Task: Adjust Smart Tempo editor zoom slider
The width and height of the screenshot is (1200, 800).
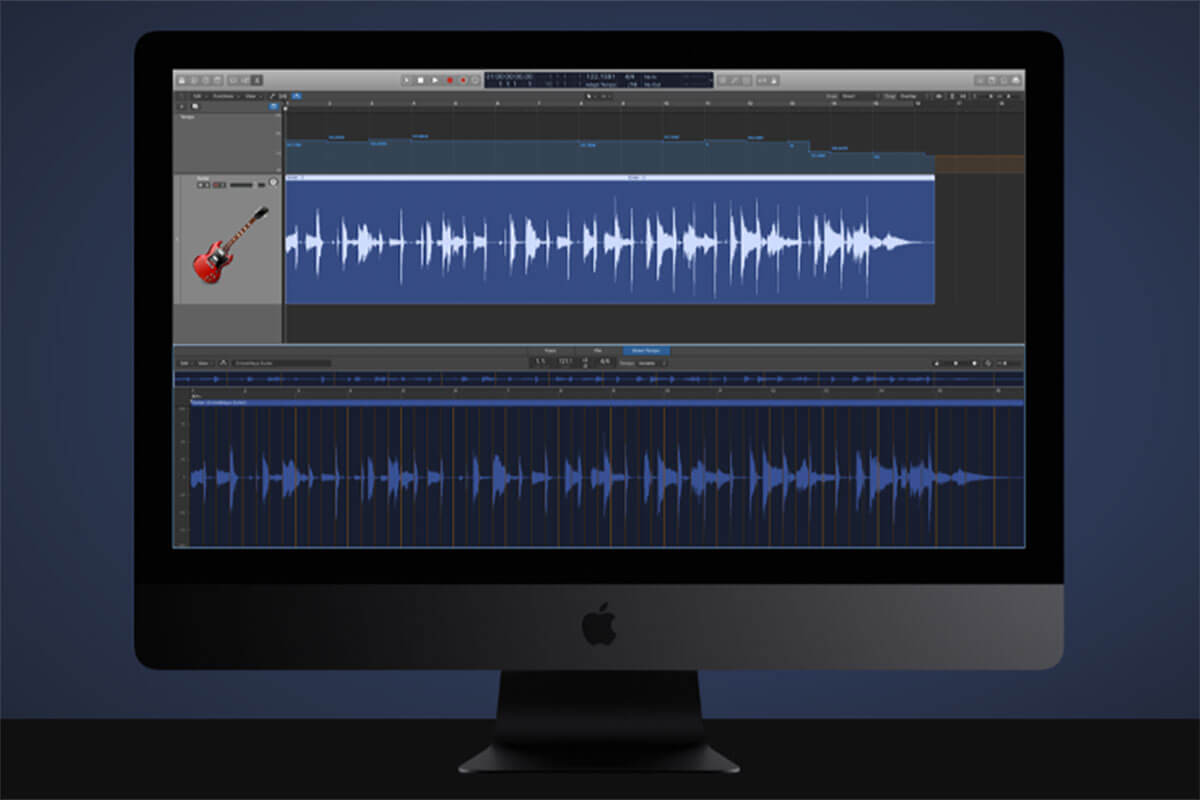Action: [1008, 362]
